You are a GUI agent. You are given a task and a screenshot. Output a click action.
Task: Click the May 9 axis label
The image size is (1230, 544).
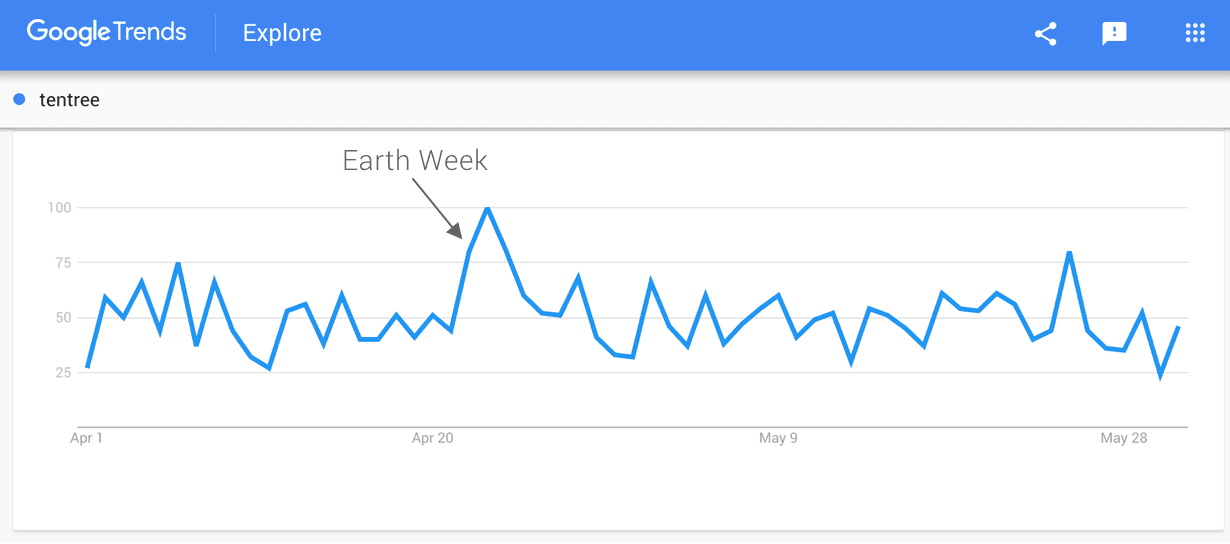click(x=779, y=438)
